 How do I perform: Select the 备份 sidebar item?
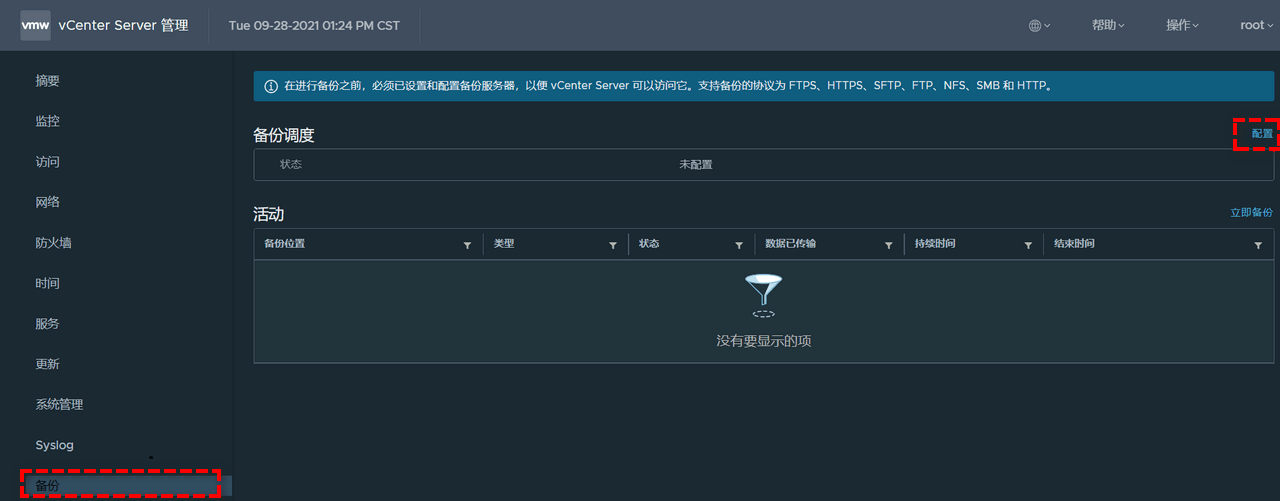pyautogui.click(x=47, y=486)
